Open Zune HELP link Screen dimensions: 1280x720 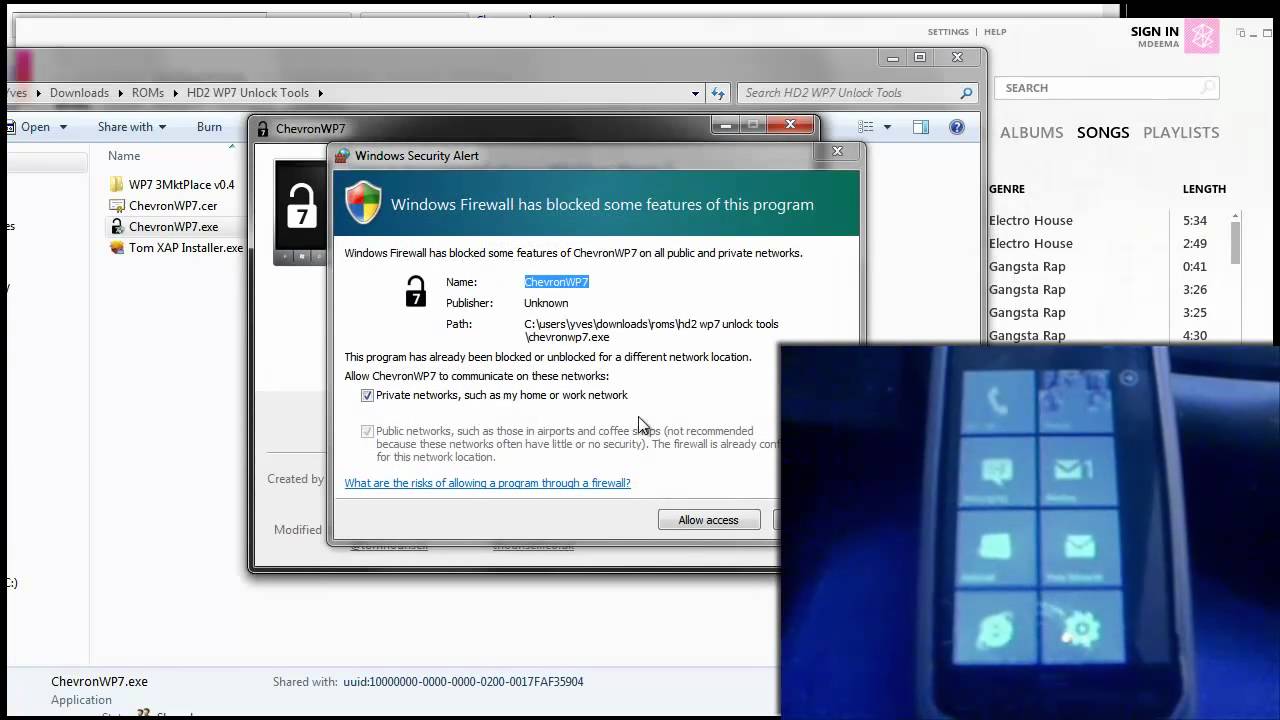(x=995, y=32)
